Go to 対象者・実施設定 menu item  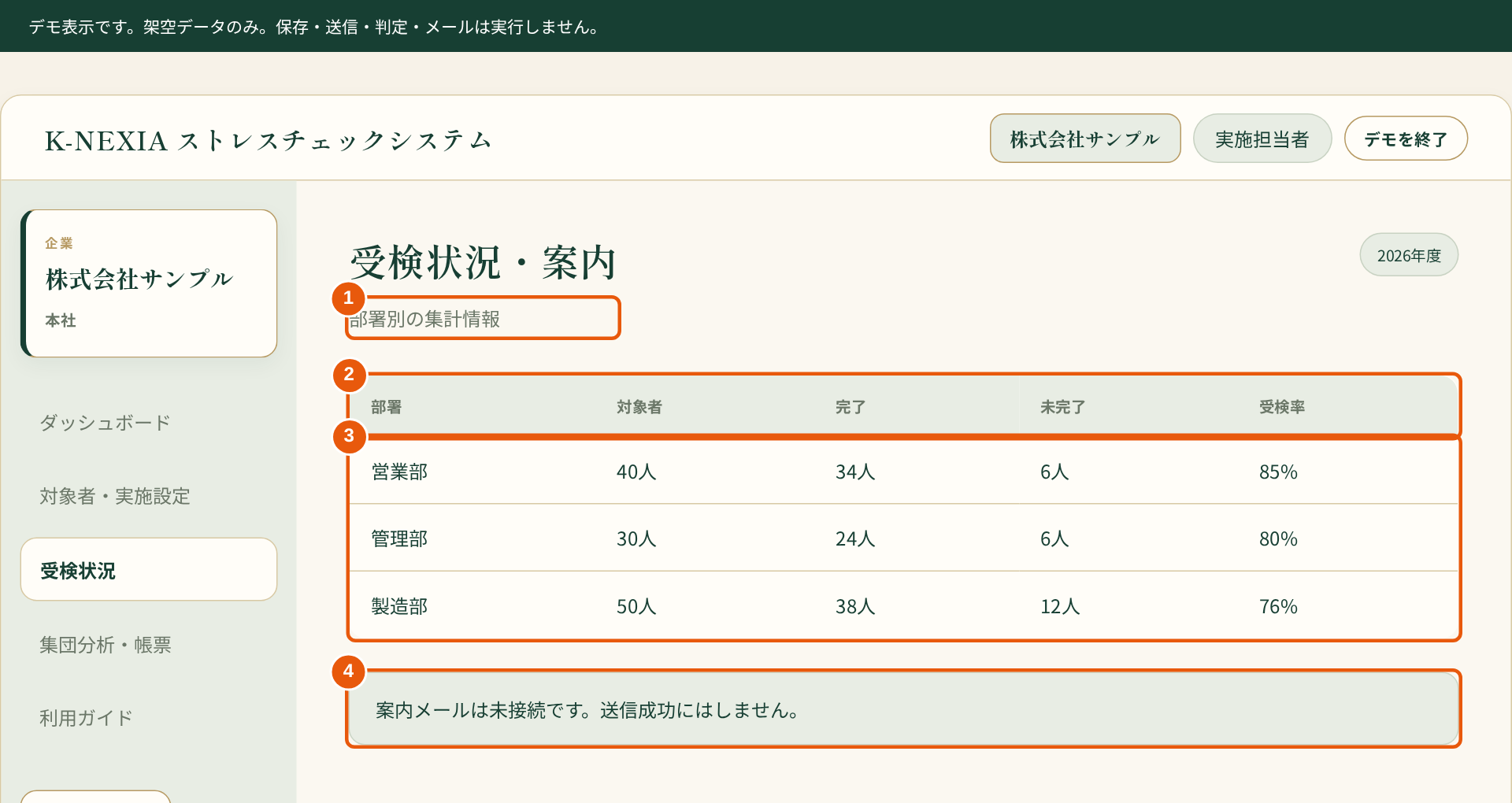(x=148, y=496)
